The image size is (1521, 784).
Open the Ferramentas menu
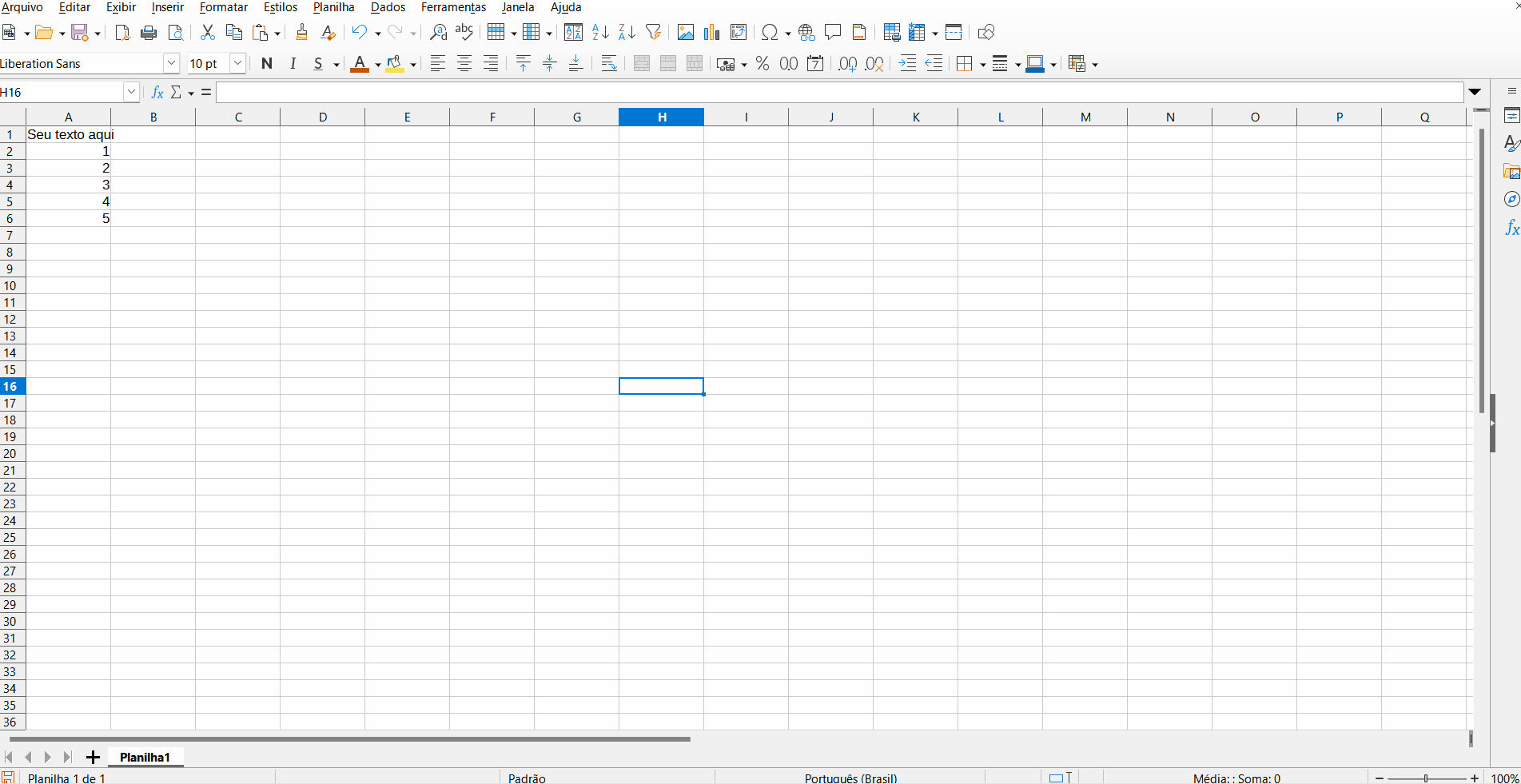pos(453,7)
